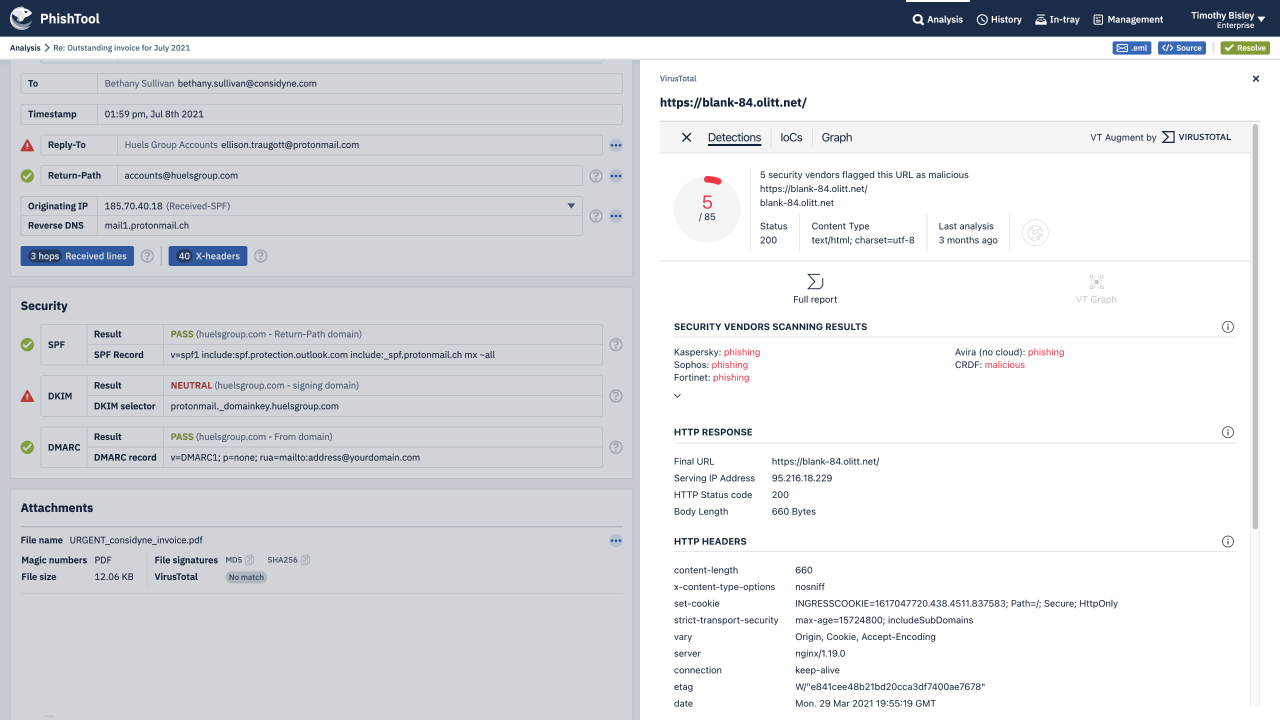Switch to the IoCs tab
The height and width of the screenshot is (720, 1280).
[x=791, y=138]
